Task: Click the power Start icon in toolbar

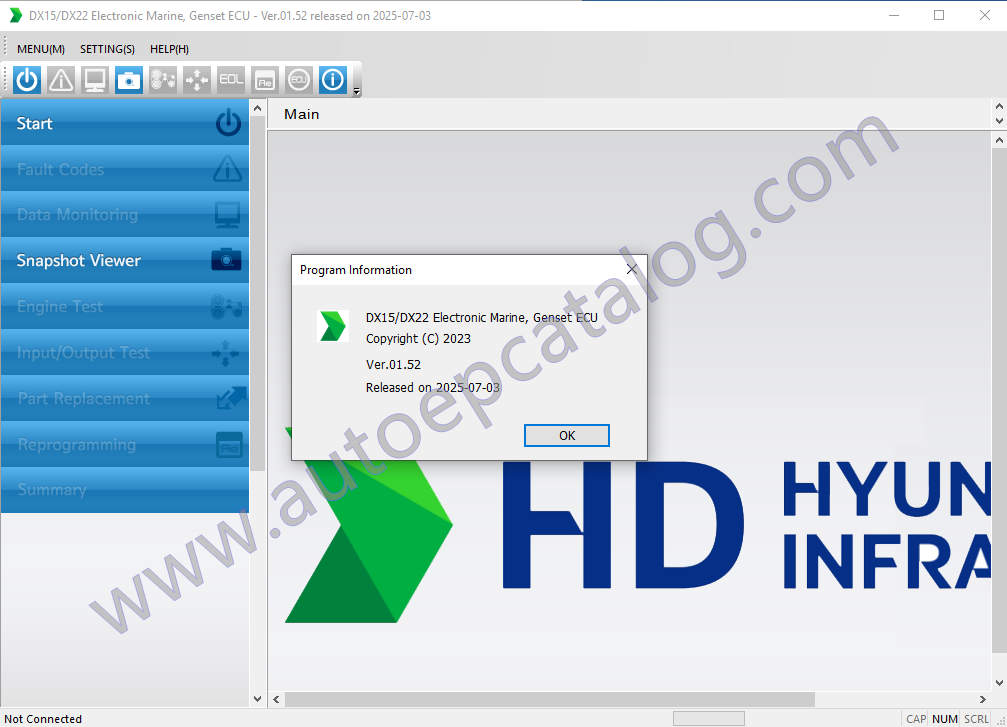Action: [27, 80]
